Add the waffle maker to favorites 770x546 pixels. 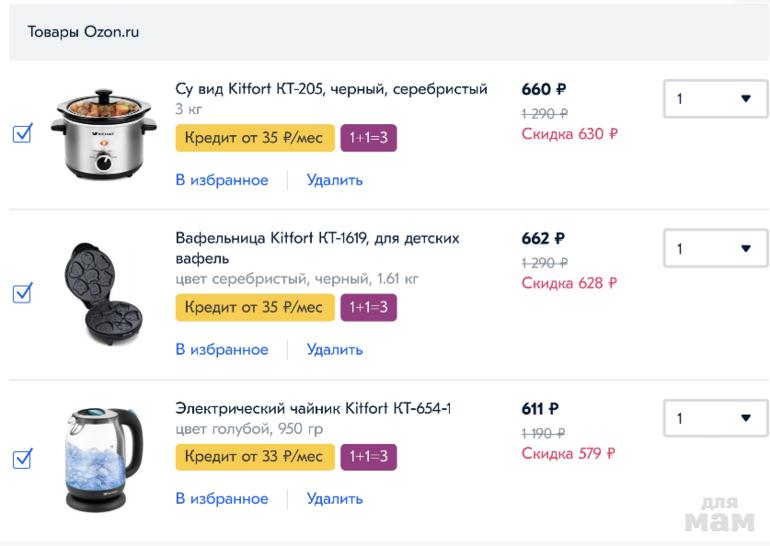(x=222, y=350)
